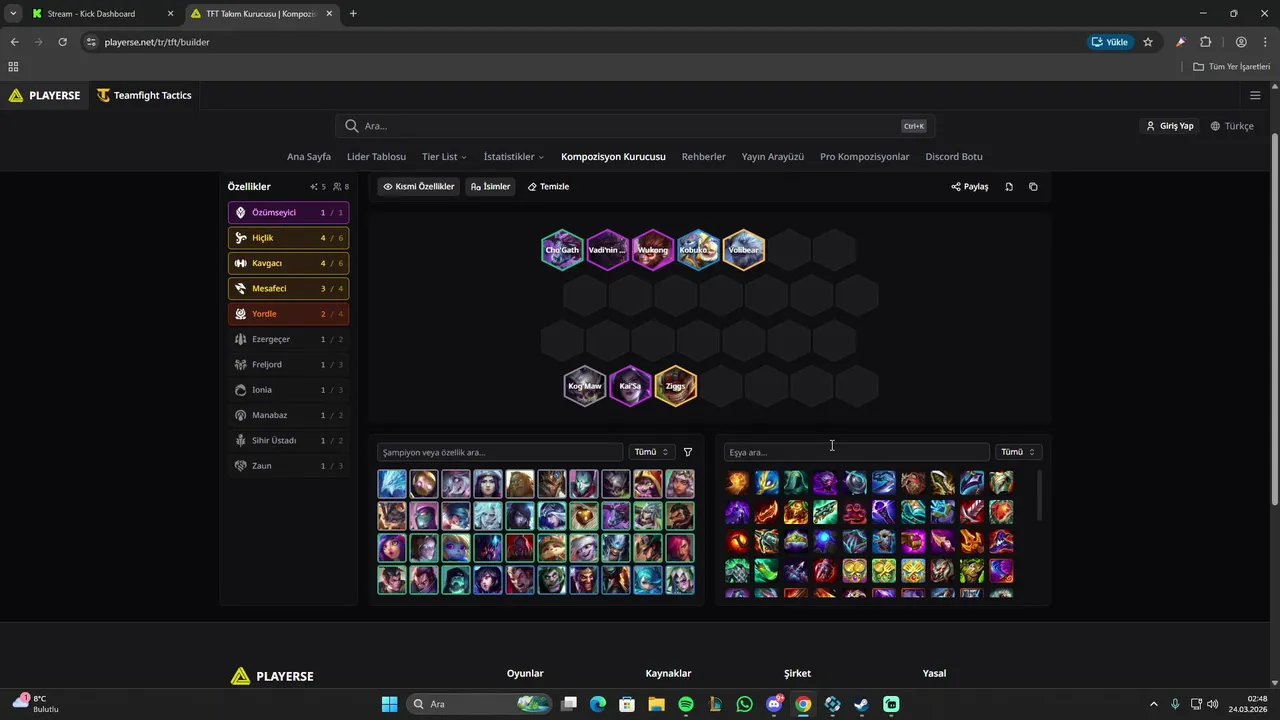Bookmark this page with star icon
1280x720 pixels.
tap(1148, 42)
